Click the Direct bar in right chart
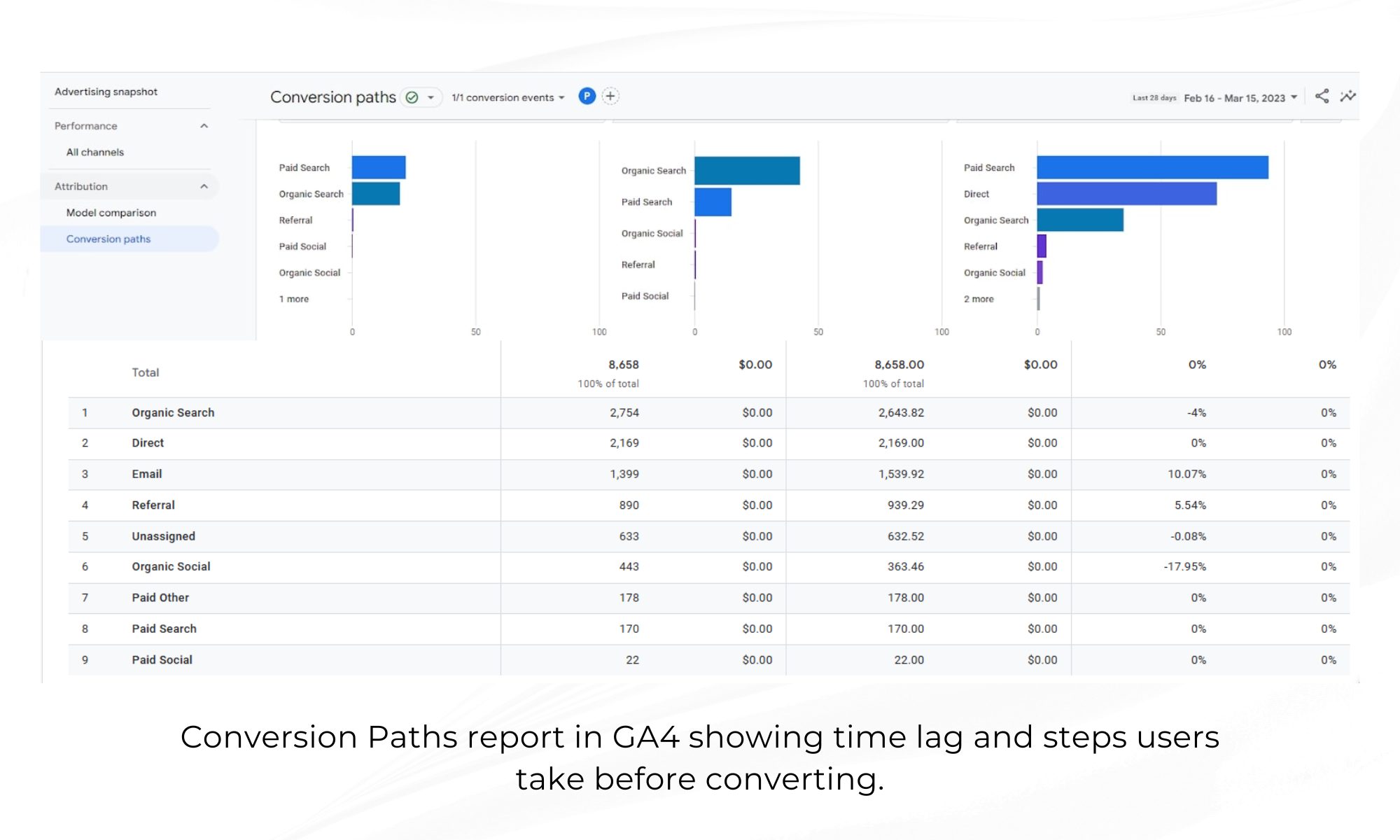 click(x=1126, y=194)
